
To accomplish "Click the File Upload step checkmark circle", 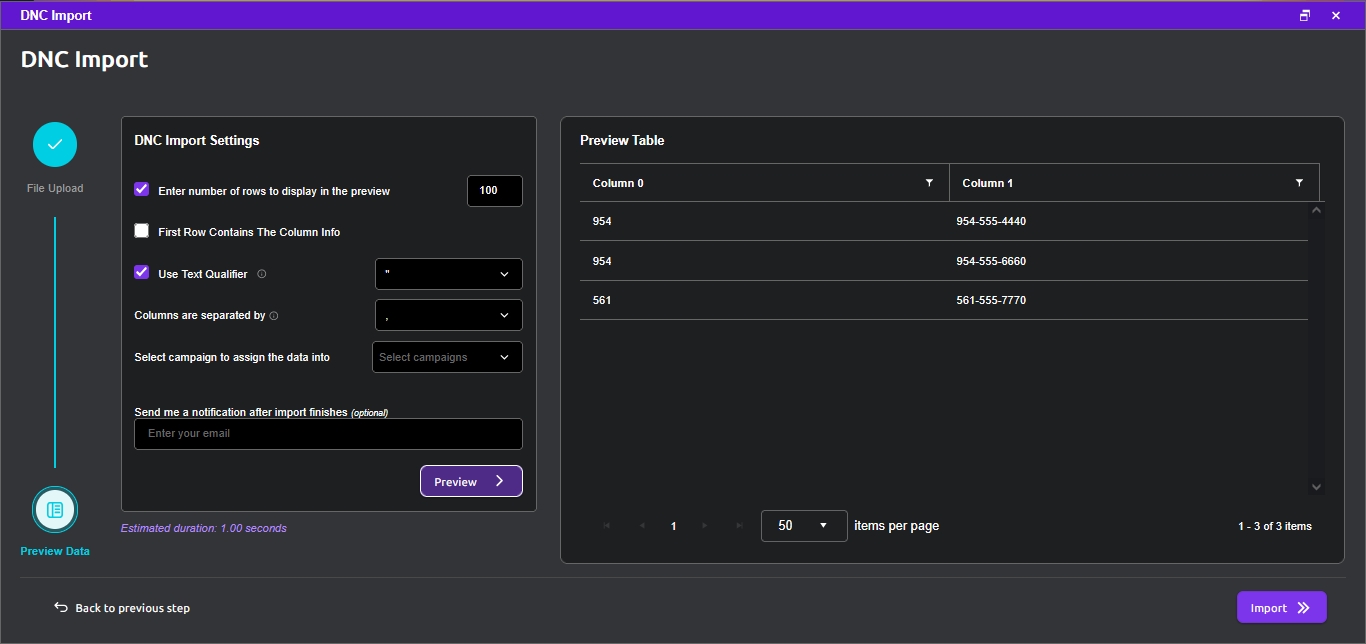I will 55,145.
